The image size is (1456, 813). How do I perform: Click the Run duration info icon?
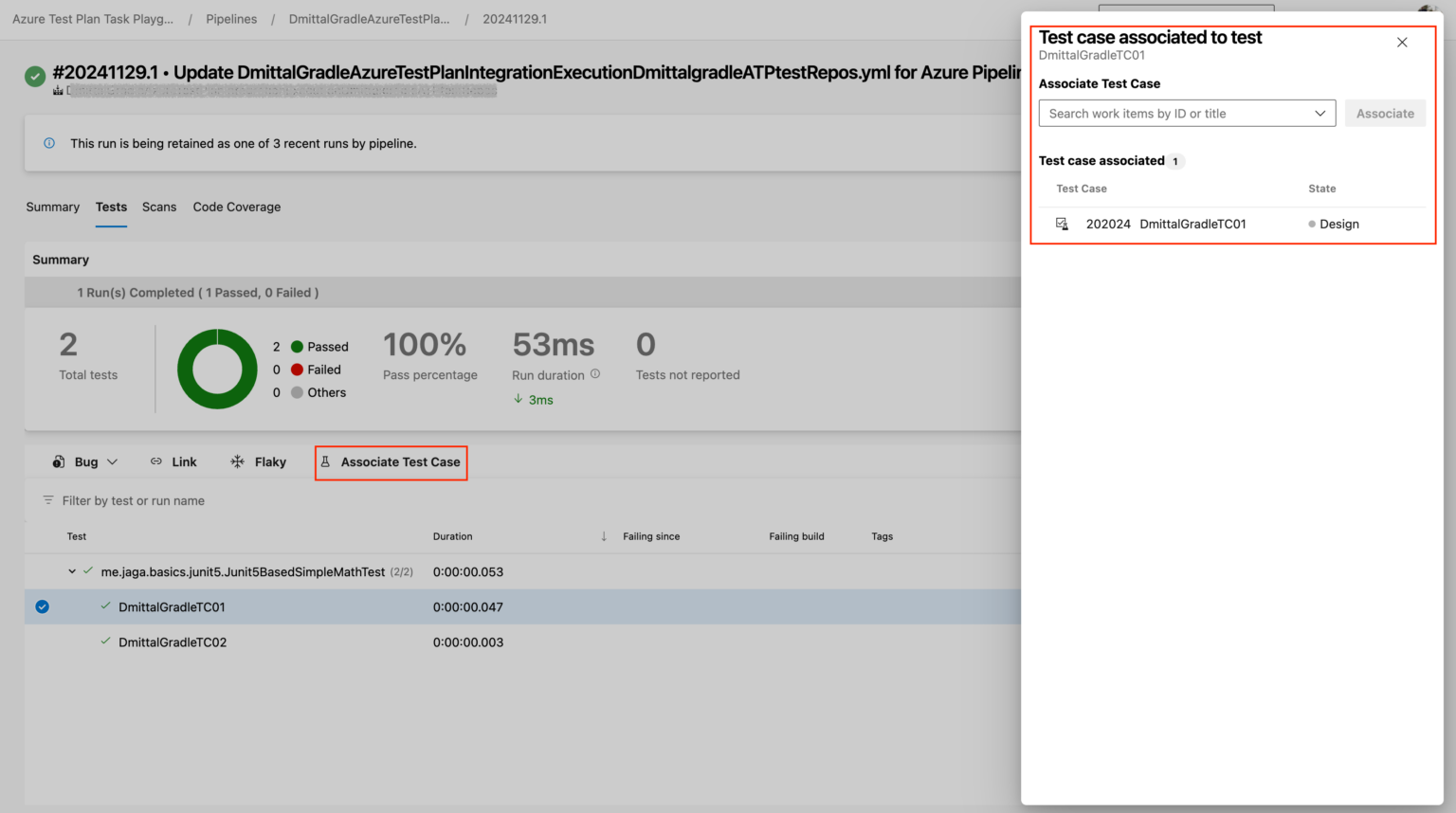(x=594, y=374)
